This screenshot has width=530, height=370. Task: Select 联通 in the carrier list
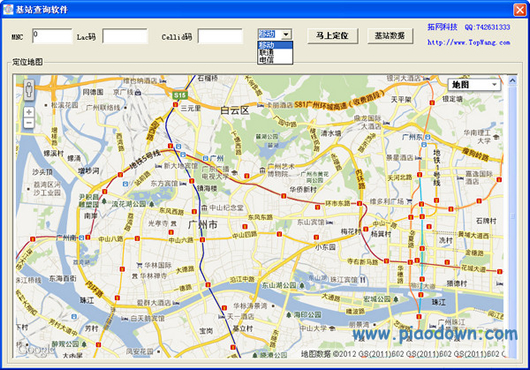click(275, 52)
